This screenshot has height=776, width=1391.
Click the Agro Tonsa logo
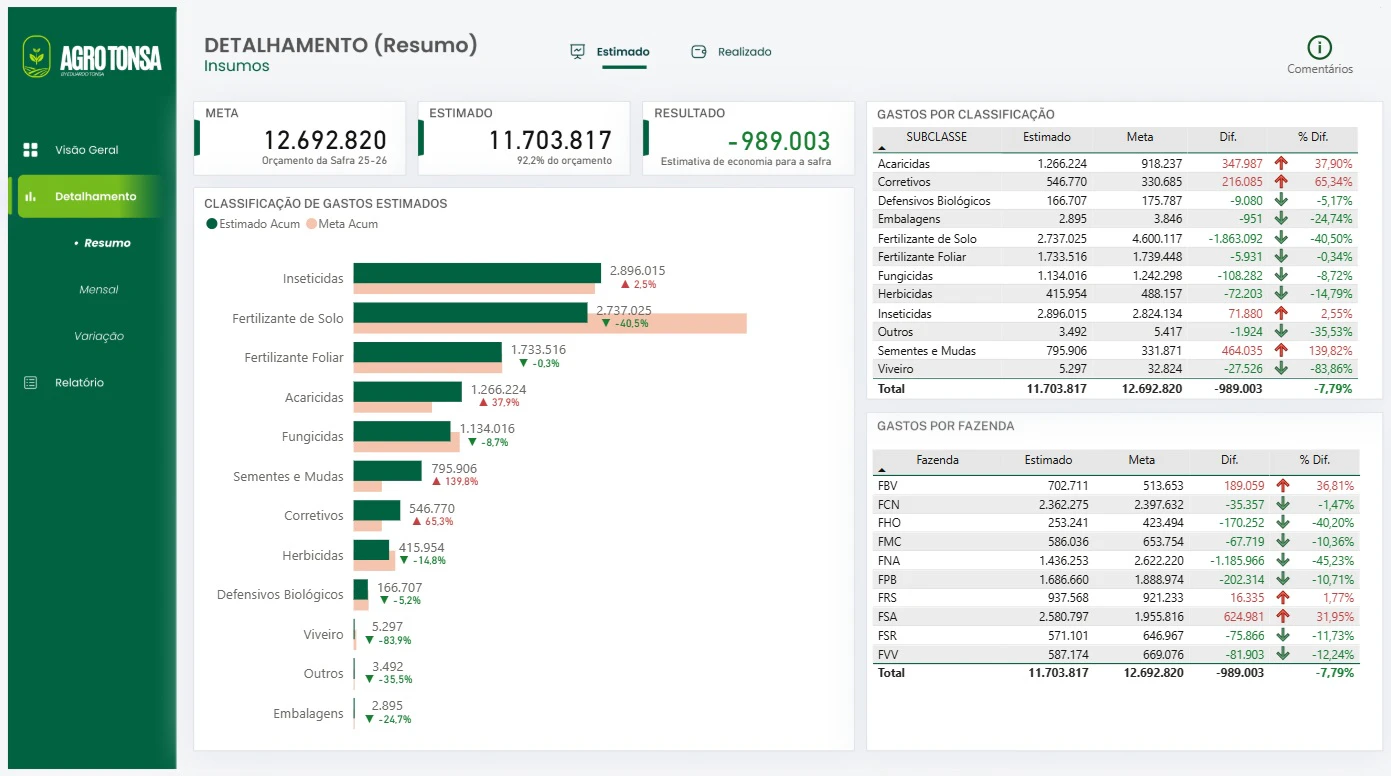click(x=92, y=57)
